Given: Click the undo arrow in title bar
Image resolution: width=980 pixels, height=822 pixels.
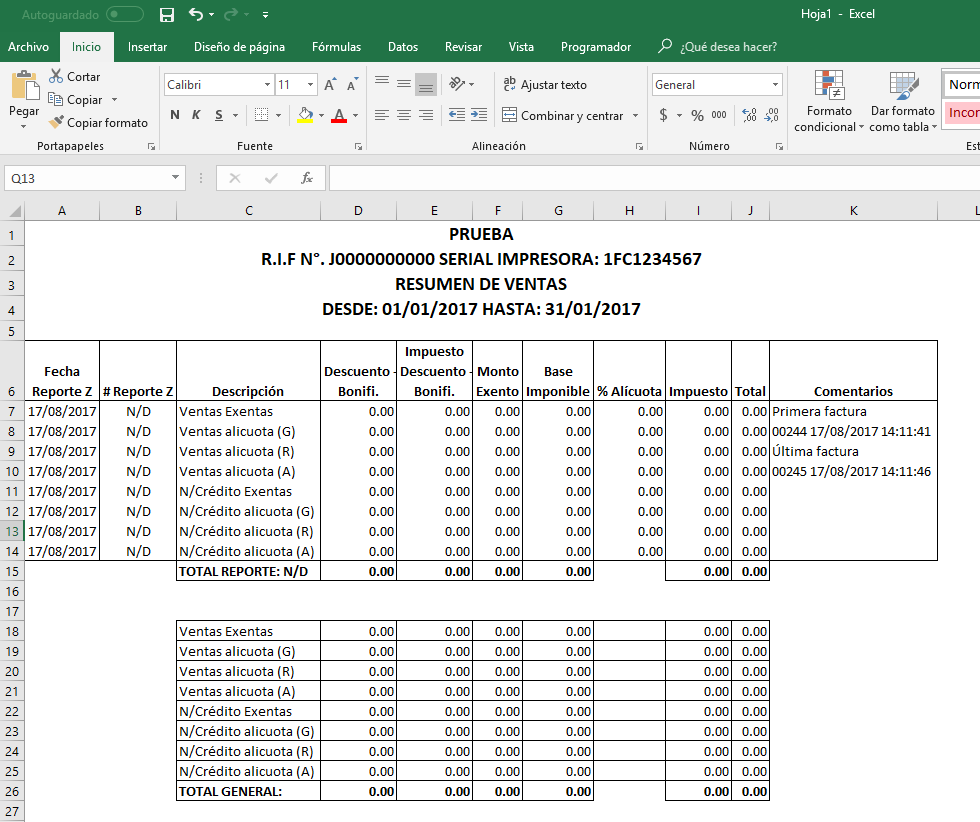Looking at the screenshot, I should [x=196, y=15].
